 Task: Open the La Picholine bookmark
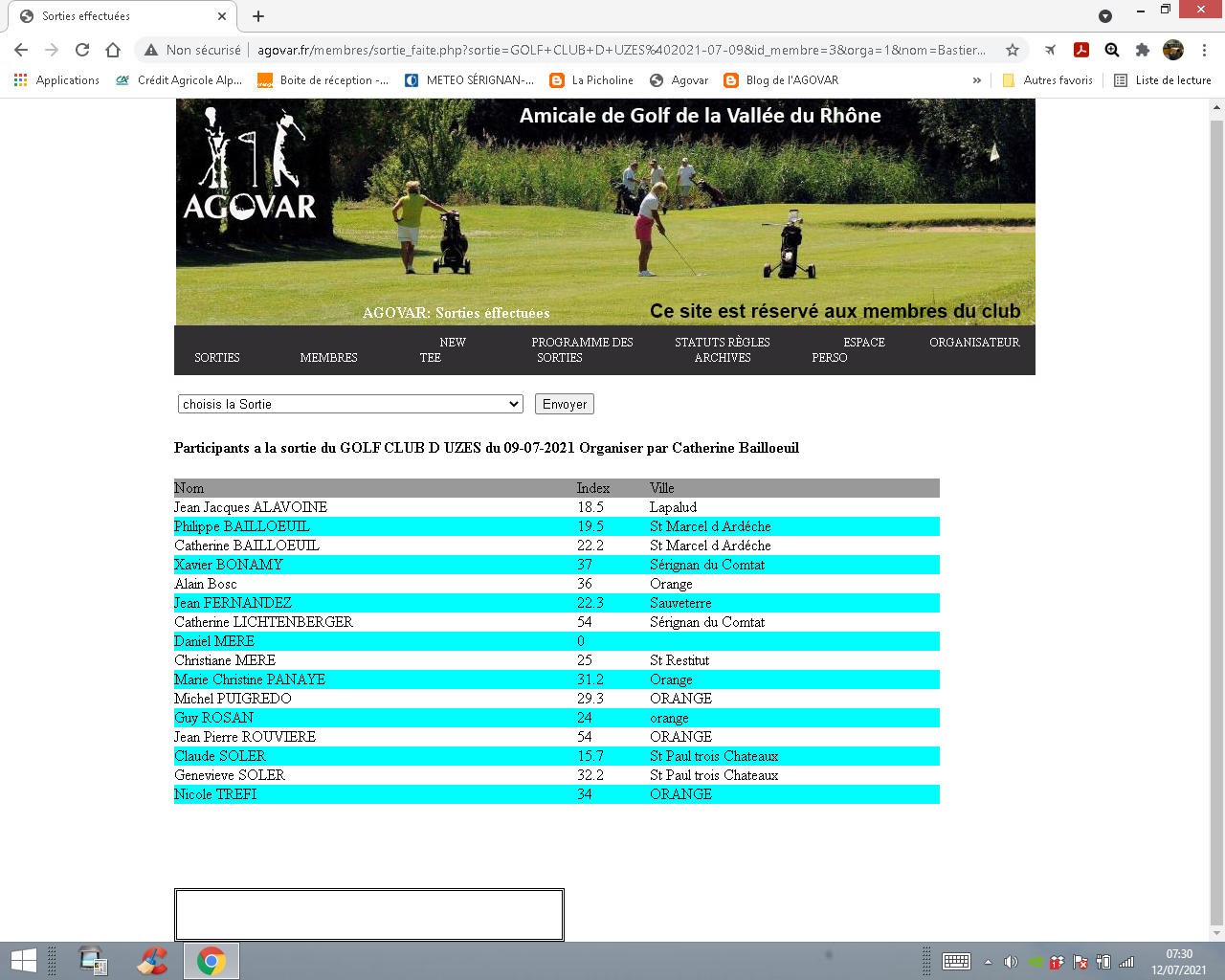point(591,80)
